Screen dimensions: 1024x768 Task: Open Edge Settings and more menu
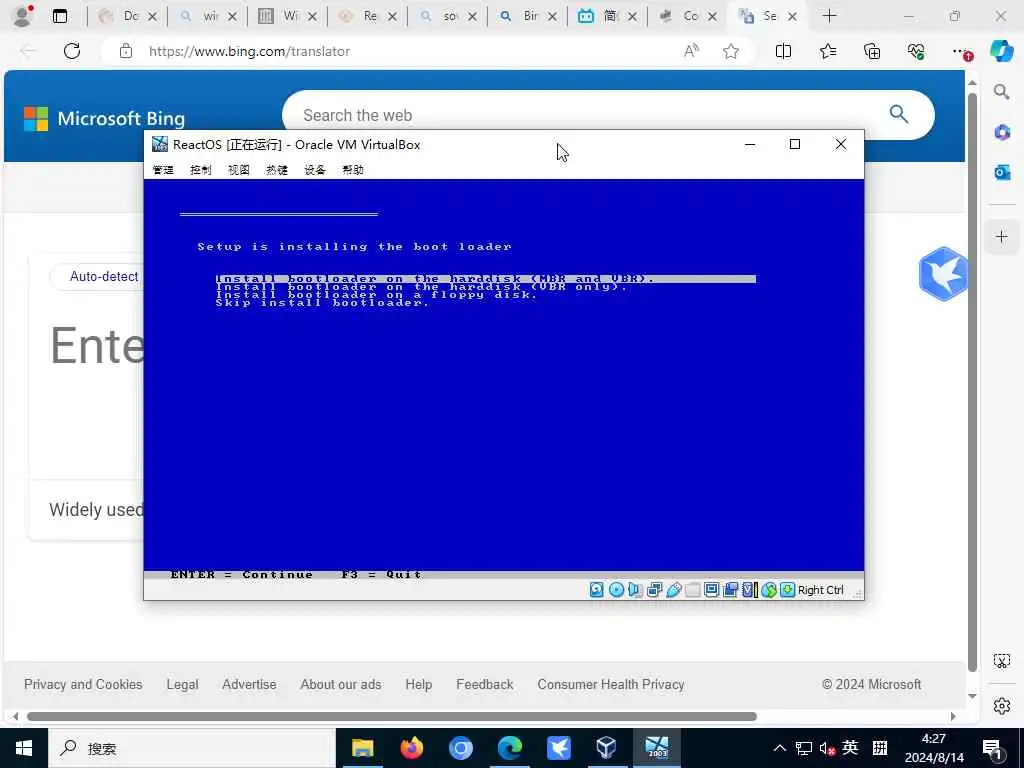(960, 51)
